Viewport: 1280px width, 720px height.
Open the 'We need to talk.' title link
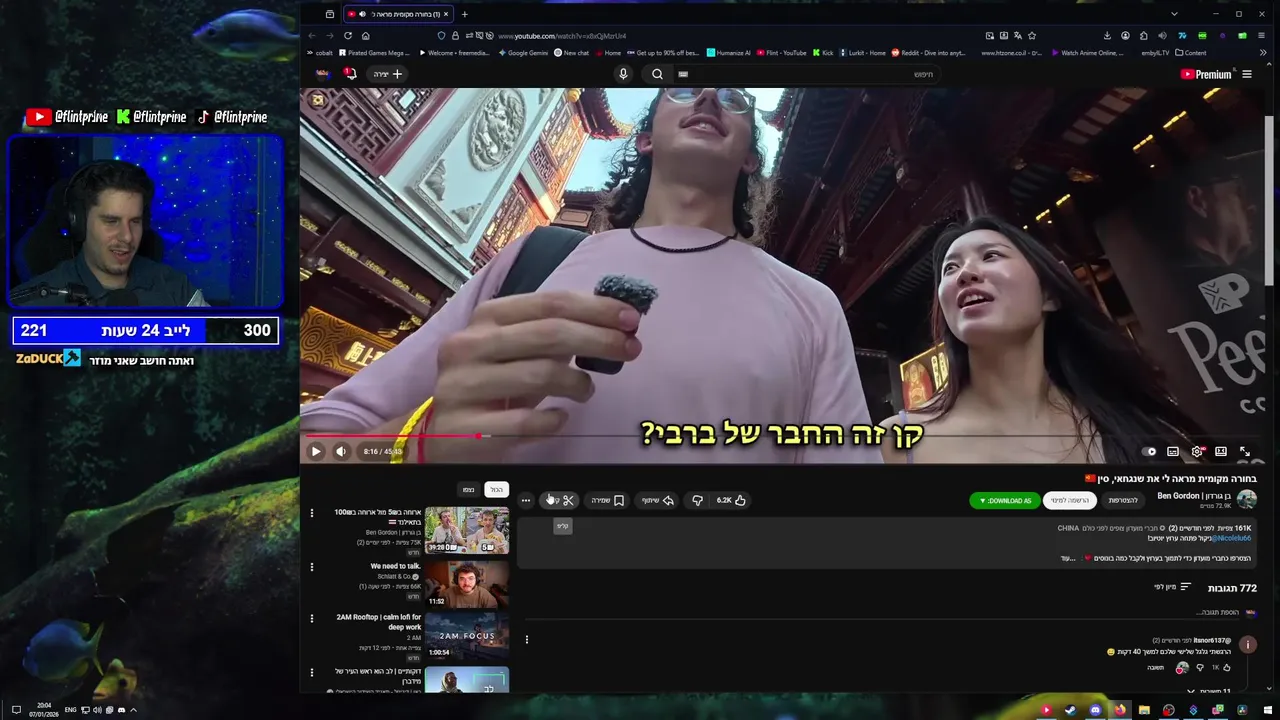click(396, 566)
